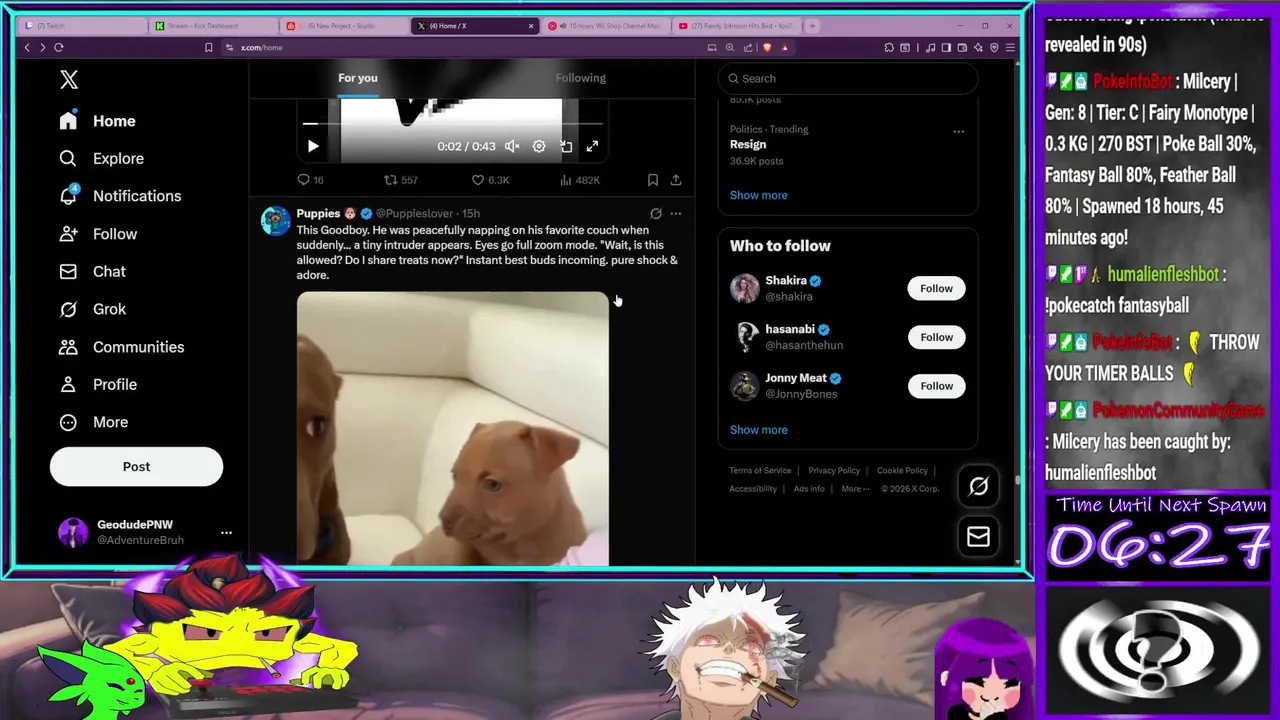Screen dimensions: 1280x720
Task: Share the top video post
Action: coord(676,180)
